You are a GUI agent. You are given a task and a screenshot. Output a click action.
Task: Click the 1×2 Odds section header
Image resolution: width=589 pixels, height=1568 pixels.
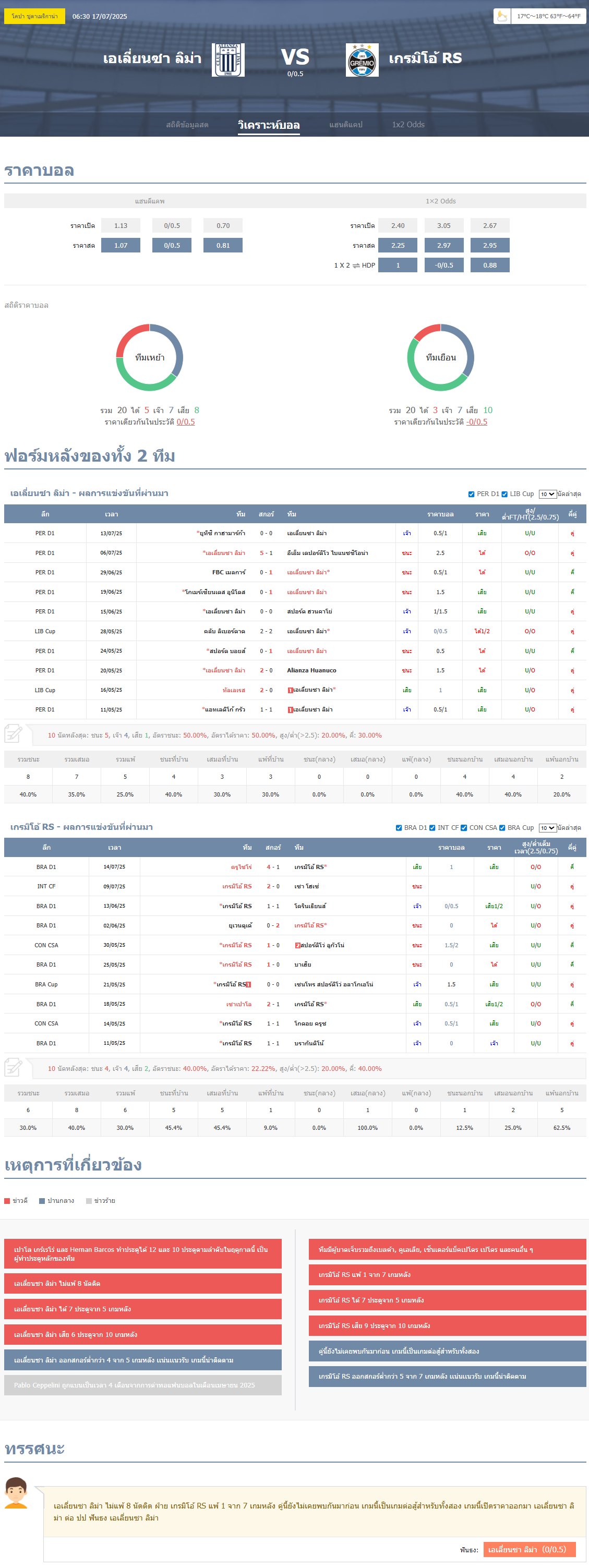click(x=440, y=201)
